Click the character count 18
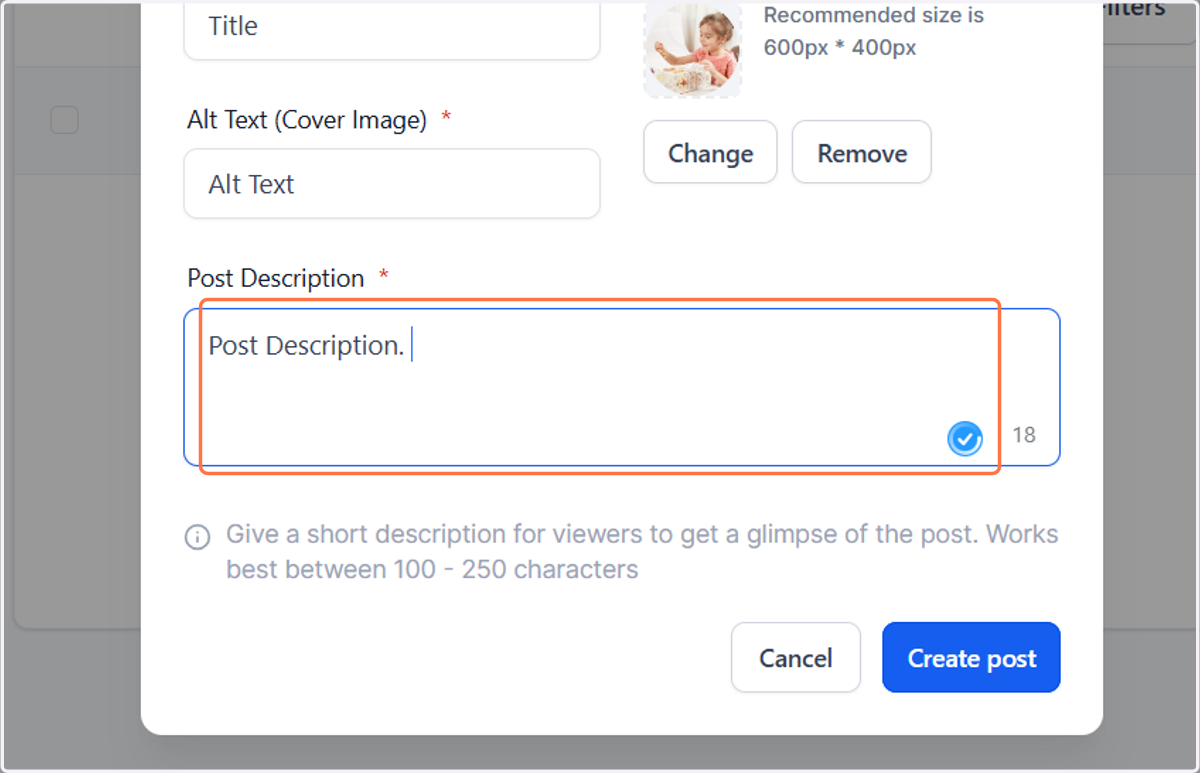The width and height of the screenshot is (1200, 773). [x=1024, y=435]
